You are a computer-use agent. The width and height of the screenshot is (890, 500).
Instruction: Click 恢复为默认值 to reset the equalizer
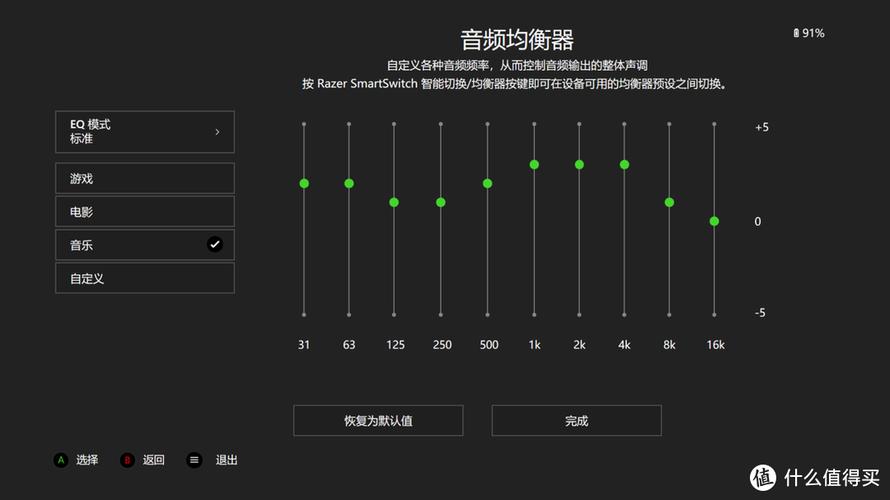click(378, 421)
